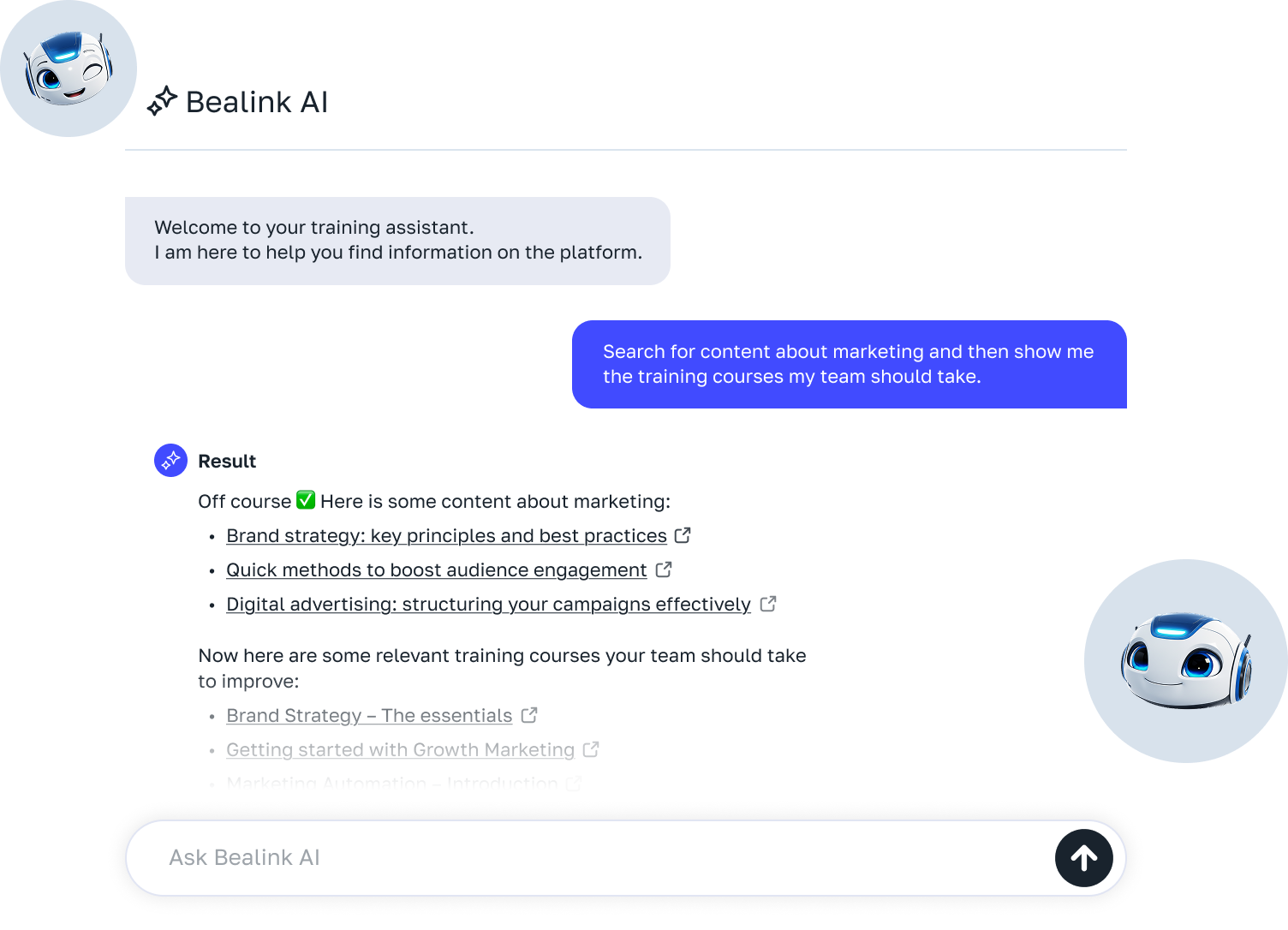Open Brand Strategy – The essentials course

click(369, 716)
